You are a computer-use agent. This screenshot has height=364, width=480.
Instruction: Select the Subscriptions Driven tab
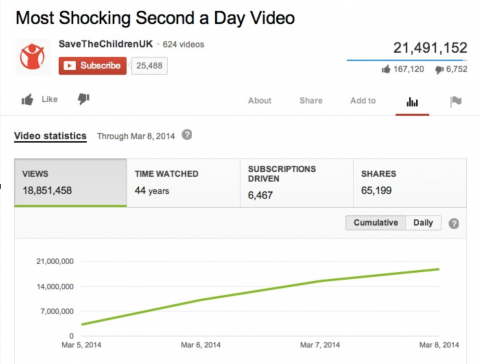tap(297, 183)
